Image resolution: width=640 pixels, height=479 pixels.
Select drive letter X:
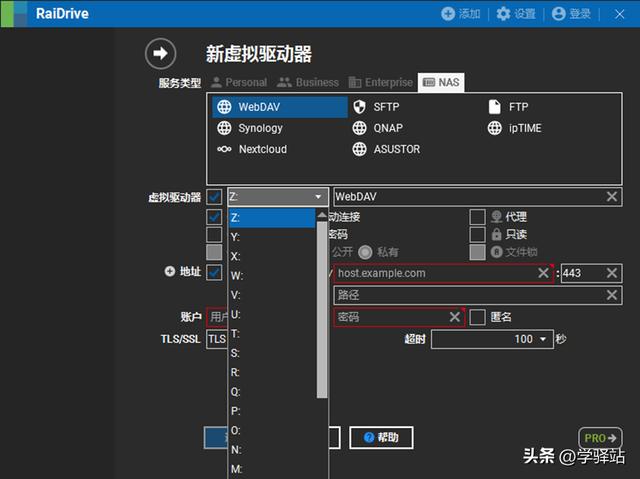(x=271, y=256)
